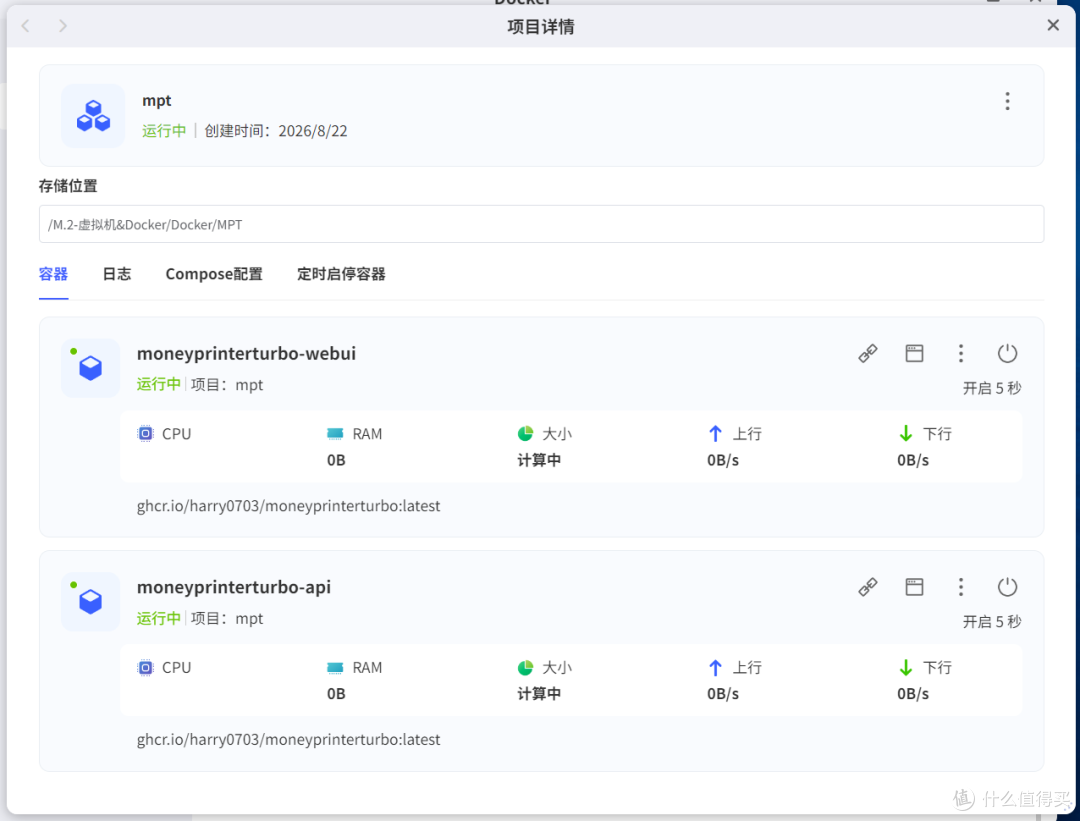1080x821 pixels.
Task: Open the Compose配置 tab
Action: [x=214, y=274]
